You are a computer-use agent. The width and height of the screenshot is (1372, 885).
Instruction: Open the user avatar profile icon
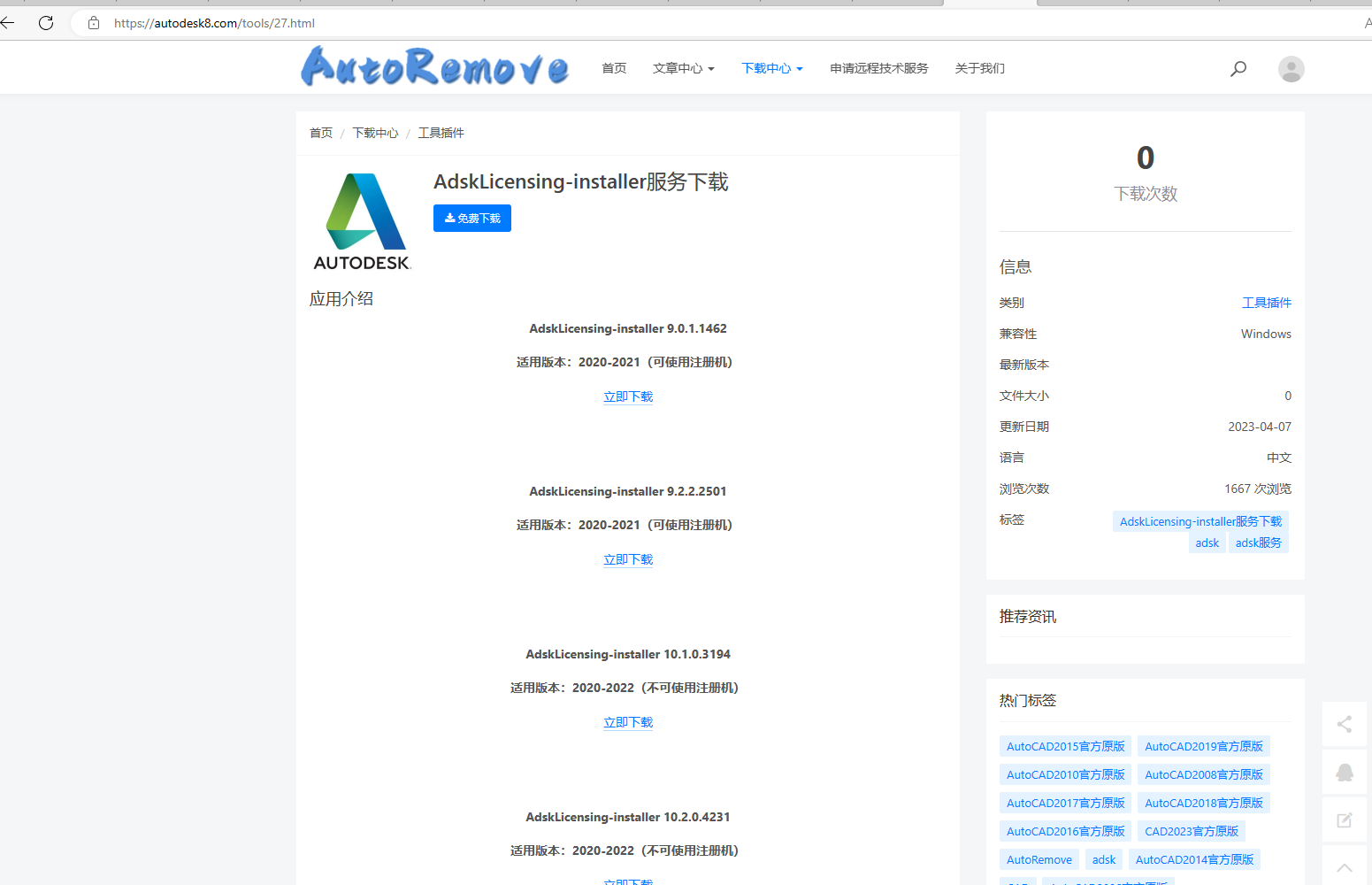click(x=1291, y=68)
